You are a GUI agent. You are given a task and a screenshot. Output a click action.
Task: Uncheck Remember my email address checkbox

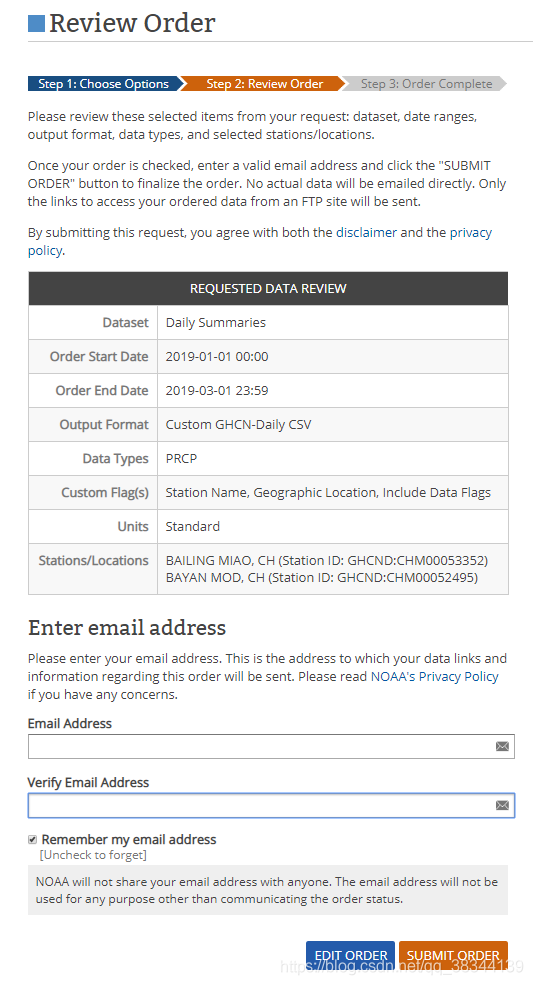(x=32, y=839)
